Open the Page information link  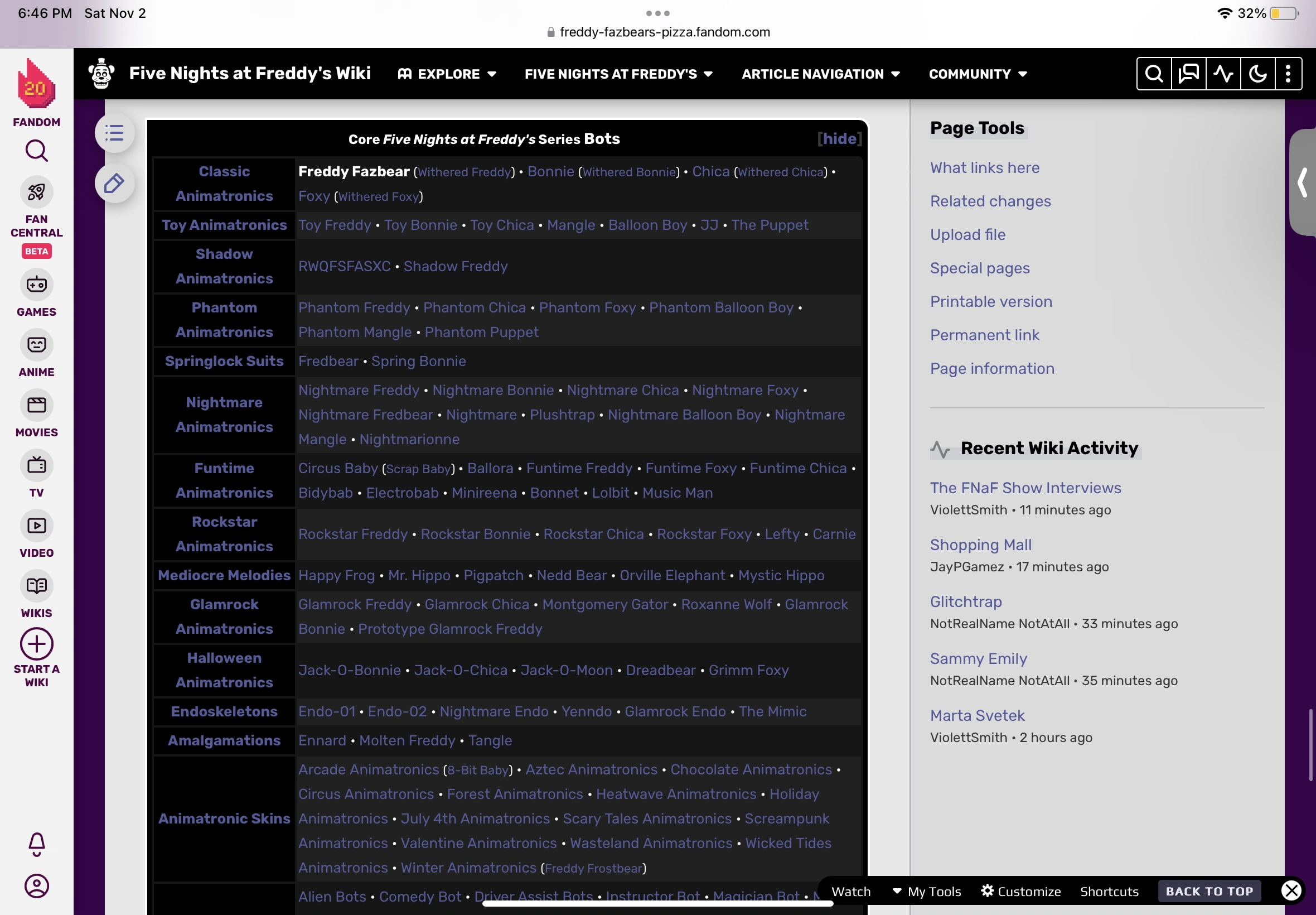(991, 369)
